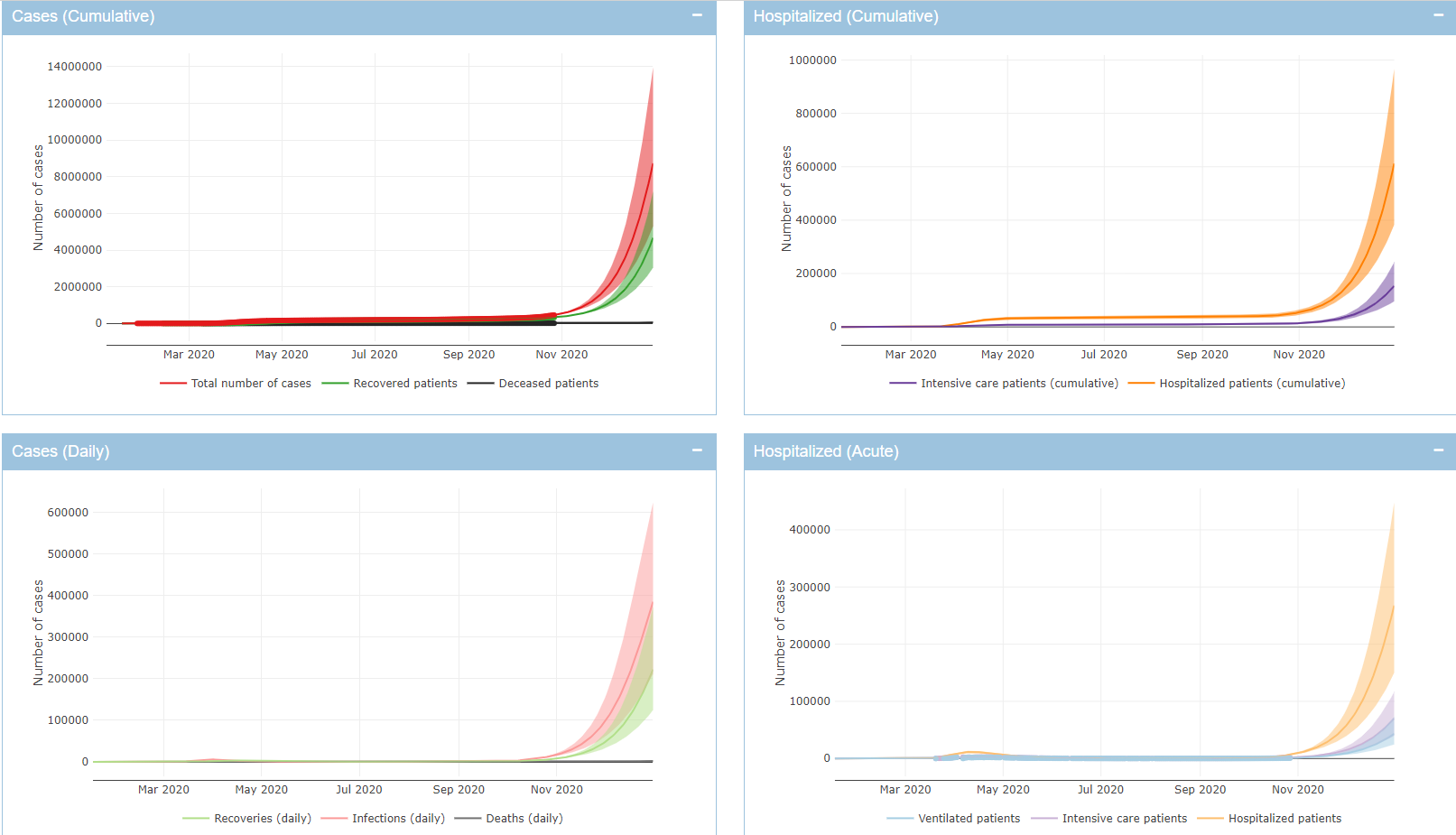Collapse the Cases (Cumulative) panel
The height and width of the screenshot is (835, 1456).
click(x=697, y=15)
